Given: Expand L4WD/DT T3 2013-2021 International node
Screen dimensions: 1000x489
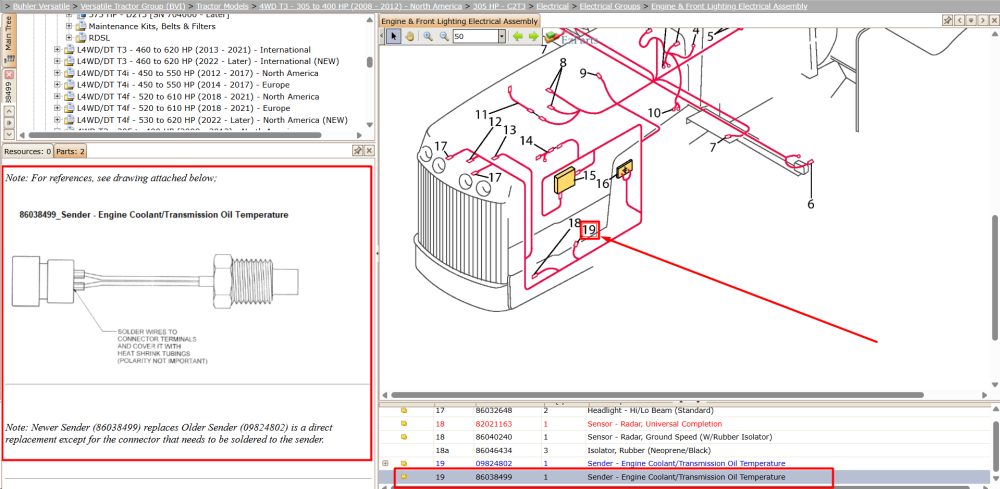Looking at the screenshot, I should coord(57,50).
